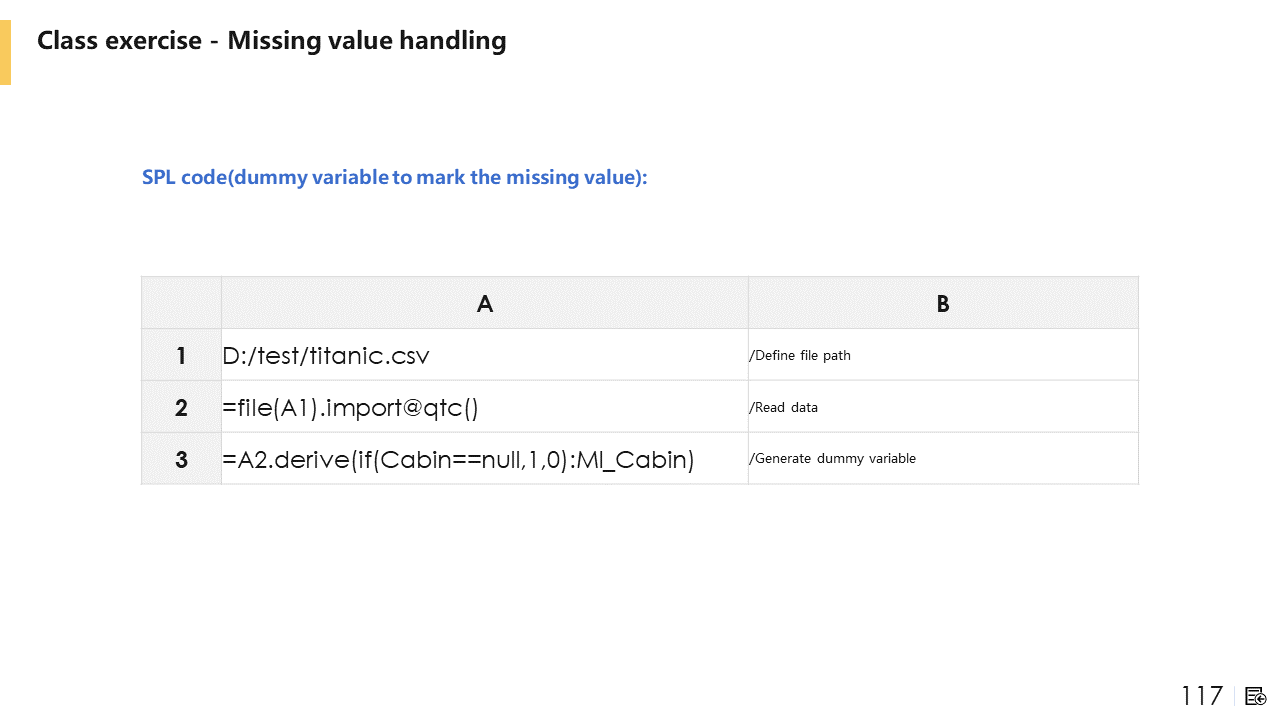Click the '/Generate dummy variable' comment

[832, 459]
